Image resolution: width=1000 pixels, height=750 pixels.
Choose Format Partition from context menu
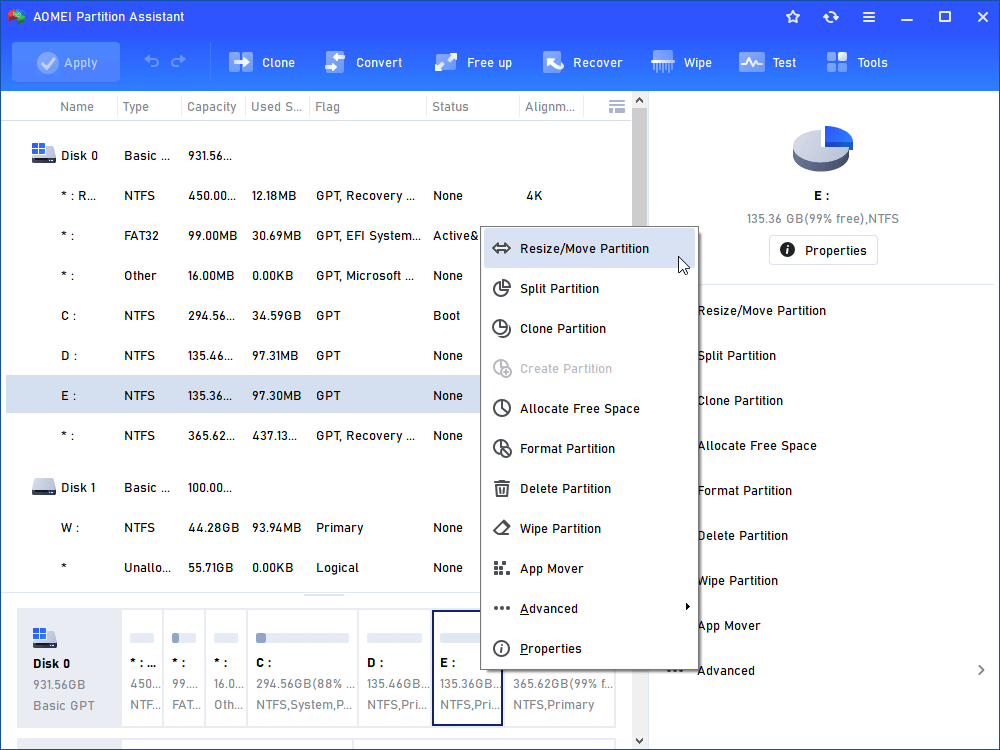pos(589,449)
